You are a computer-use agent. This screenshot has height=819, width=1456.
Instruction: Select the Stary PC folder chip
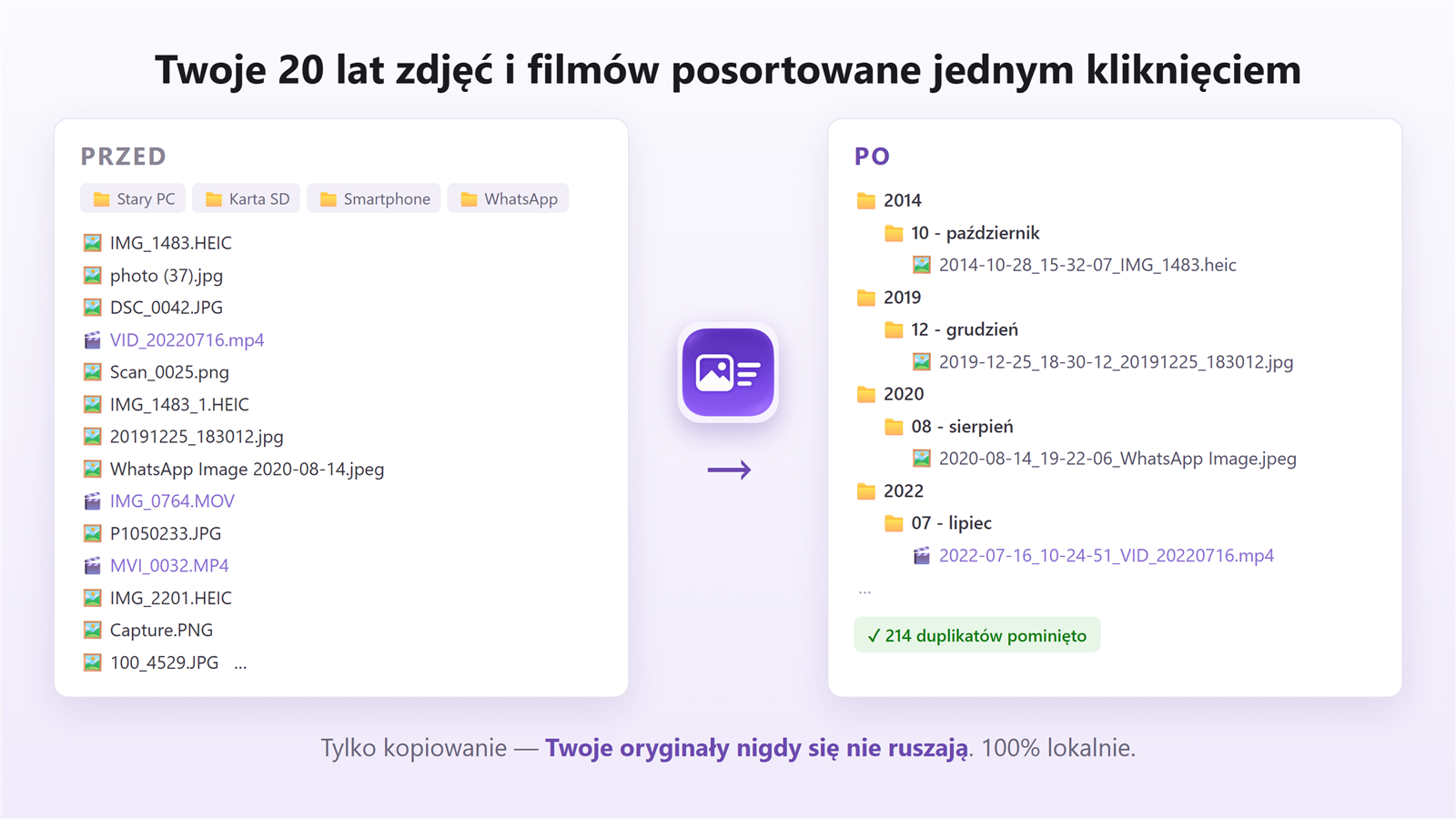pos(134,198)
